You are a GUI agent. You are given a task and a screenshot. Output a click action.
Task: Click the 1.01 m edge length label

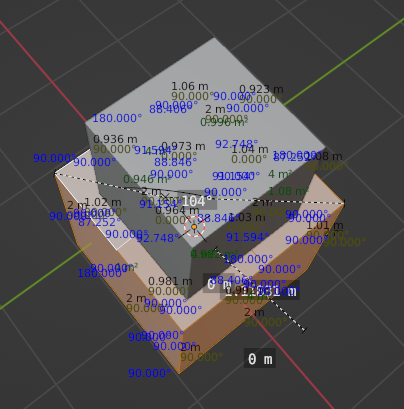325,225
